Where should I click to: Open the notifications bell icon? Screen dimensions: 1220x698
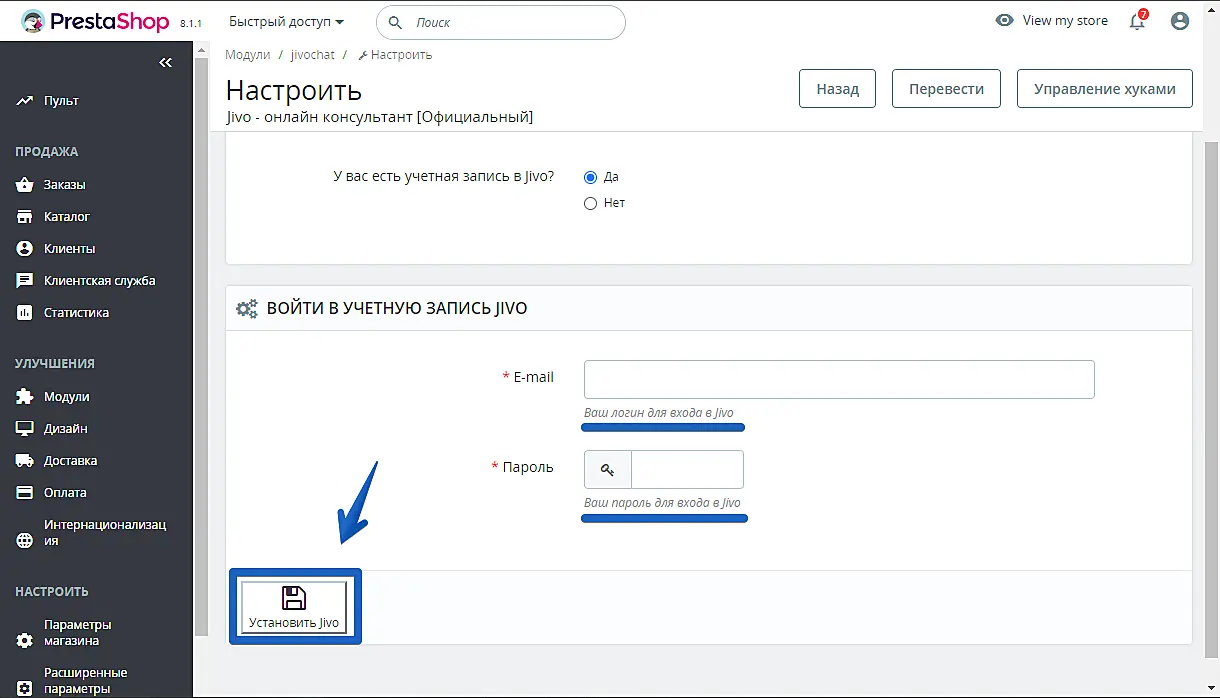(1137, 21)
